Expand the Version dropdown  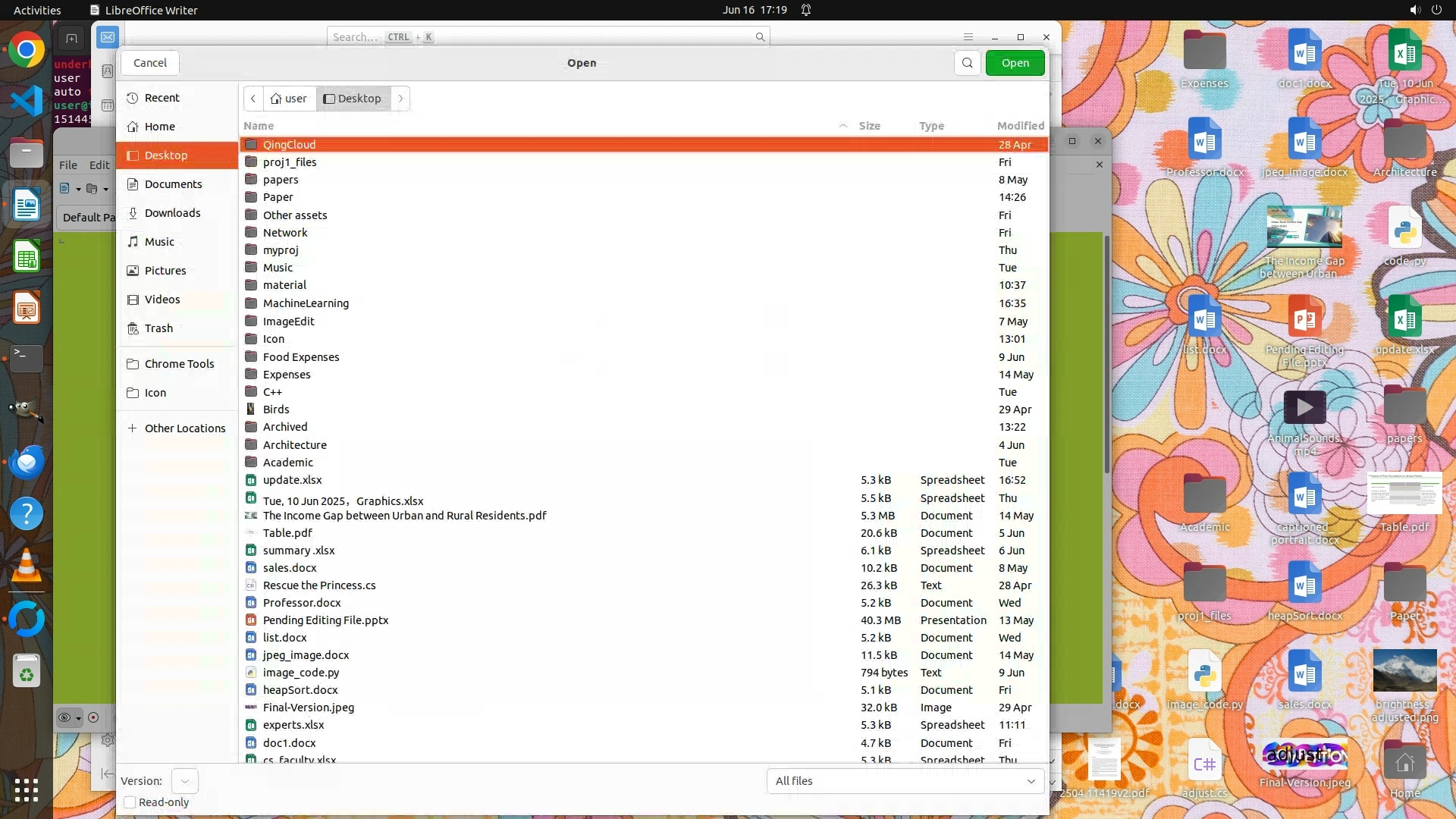[184, 781]
